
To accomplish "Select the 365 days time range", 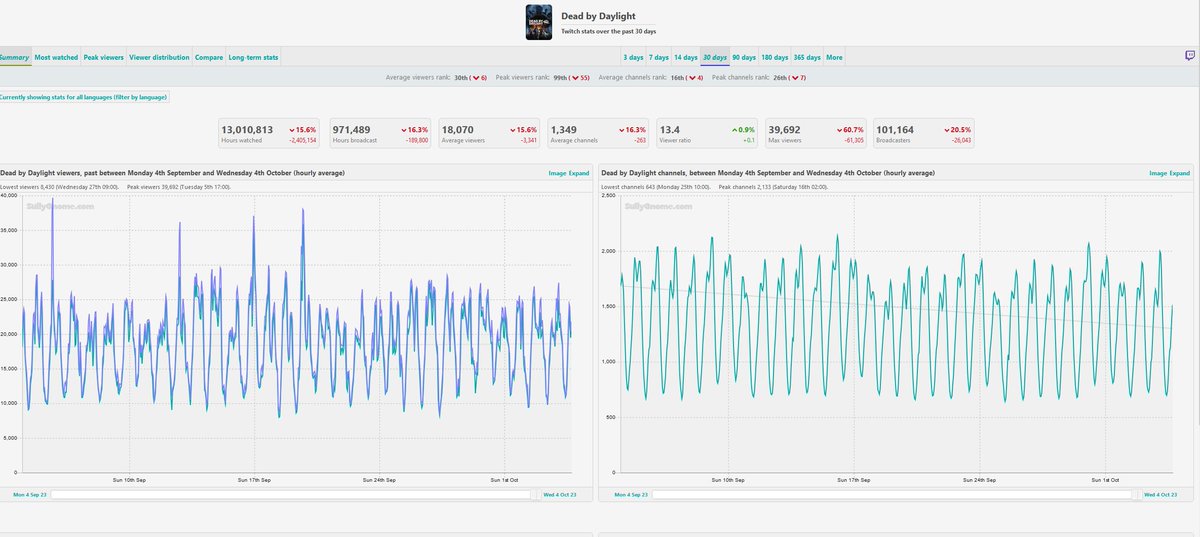I will click(807, 57).
